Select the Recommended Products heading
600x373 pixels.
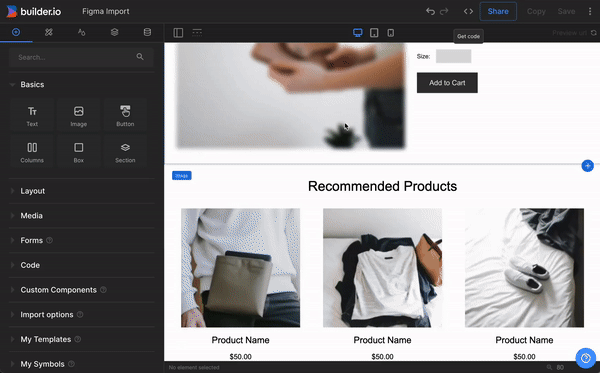(x=382, y=186)
